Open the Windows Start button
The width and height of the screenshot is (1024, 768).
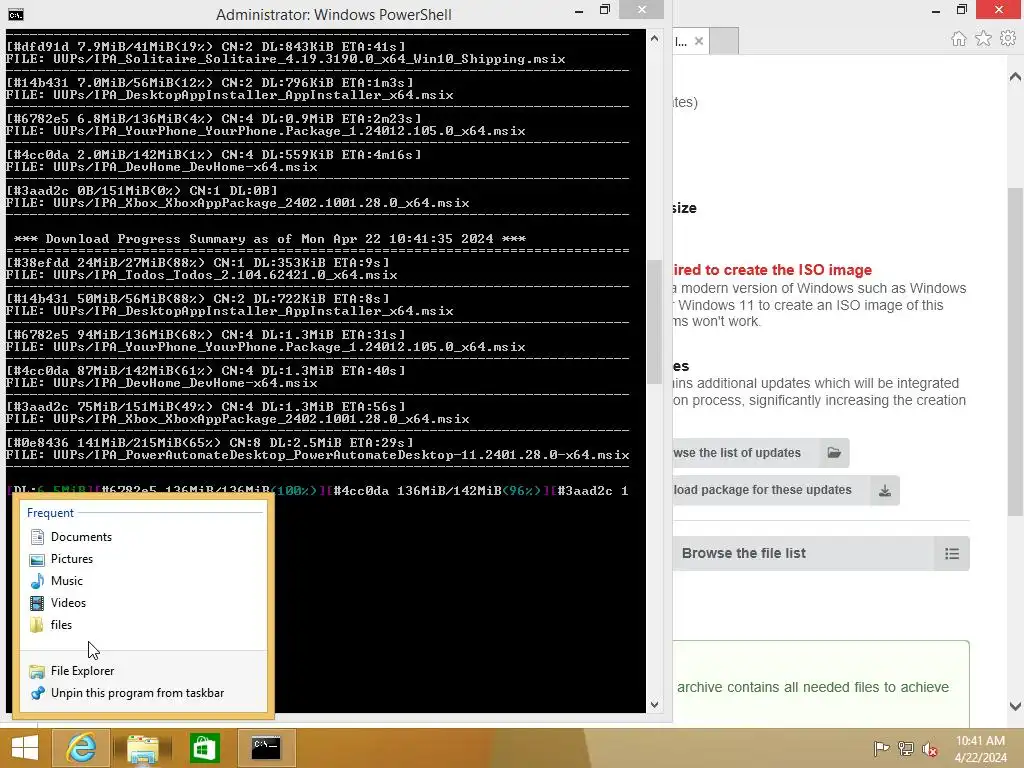[25, 748]
